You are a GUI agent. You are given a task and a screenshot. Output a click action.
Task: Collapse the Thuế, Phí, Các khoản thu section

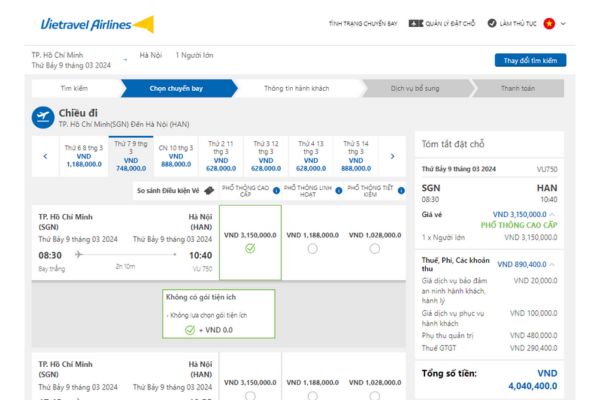(x=554, y=264)
